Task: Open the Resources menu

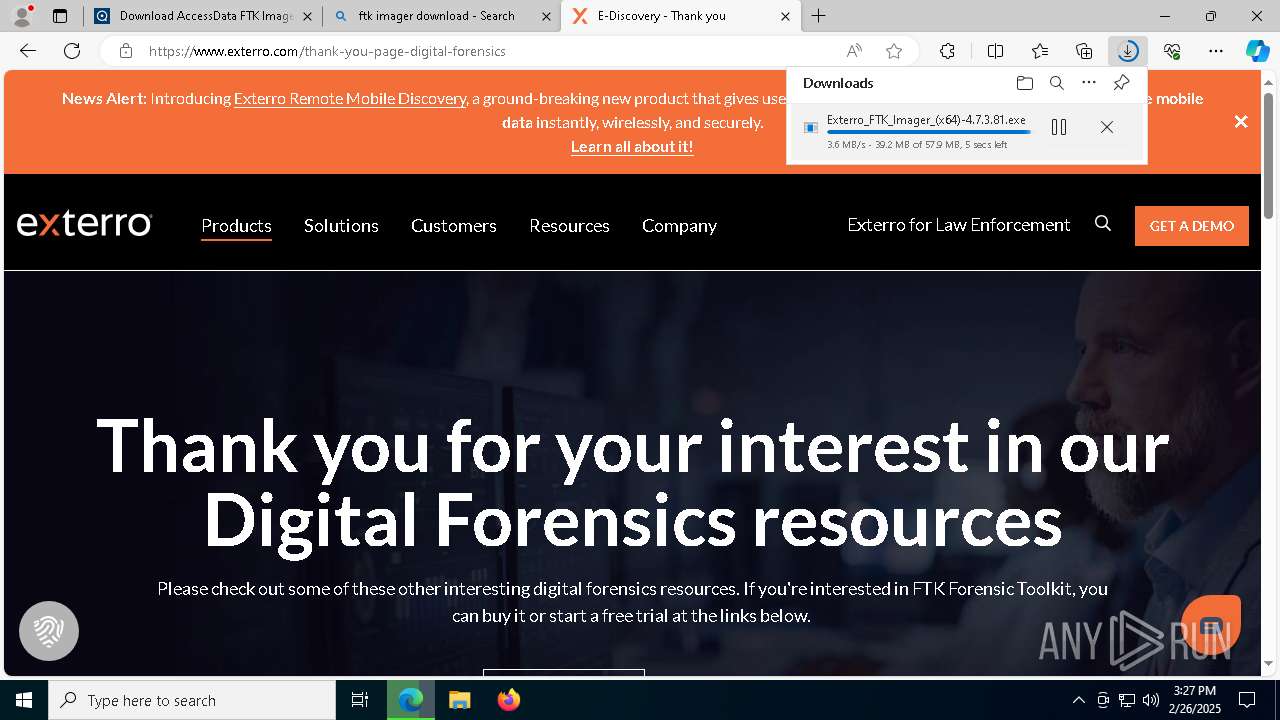Action: pyautogui.click(x=569, y=226)
